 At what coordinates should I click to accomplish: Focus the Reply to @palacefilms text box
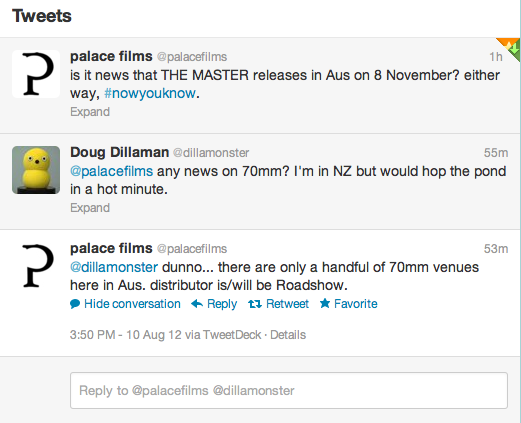[x=289, y=390]
